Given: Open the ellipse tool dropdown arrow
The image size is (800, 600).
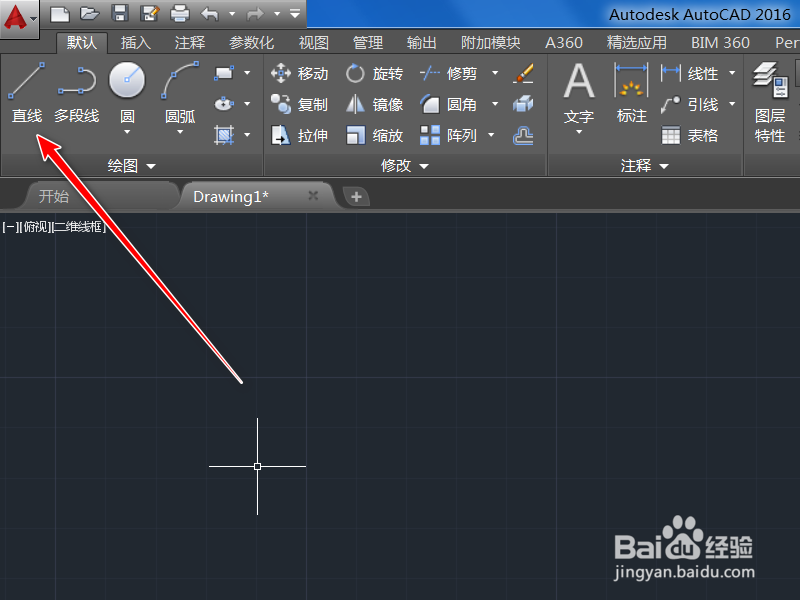Looking at the screenshot, I should click(247, 104).
